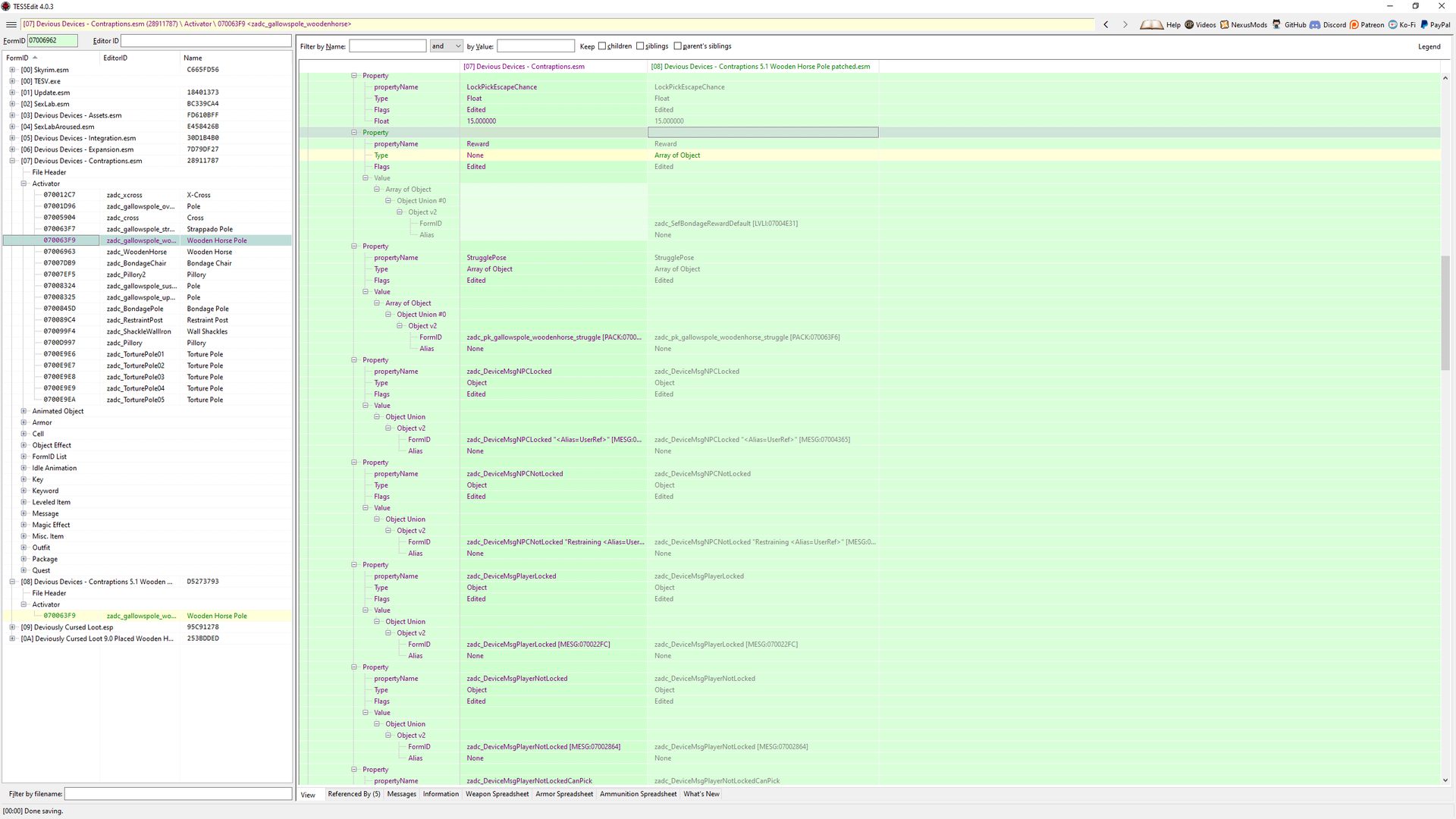
Task: Expand the [09] Deviously Cursed Loot.esp node
Action: 12,627
